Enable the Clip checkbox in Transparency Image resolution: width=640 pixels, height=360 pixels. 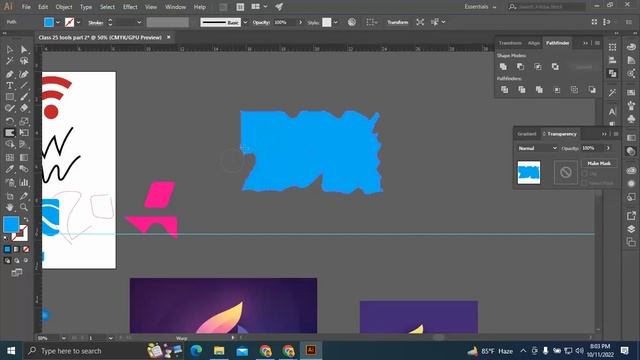[585, 174]
